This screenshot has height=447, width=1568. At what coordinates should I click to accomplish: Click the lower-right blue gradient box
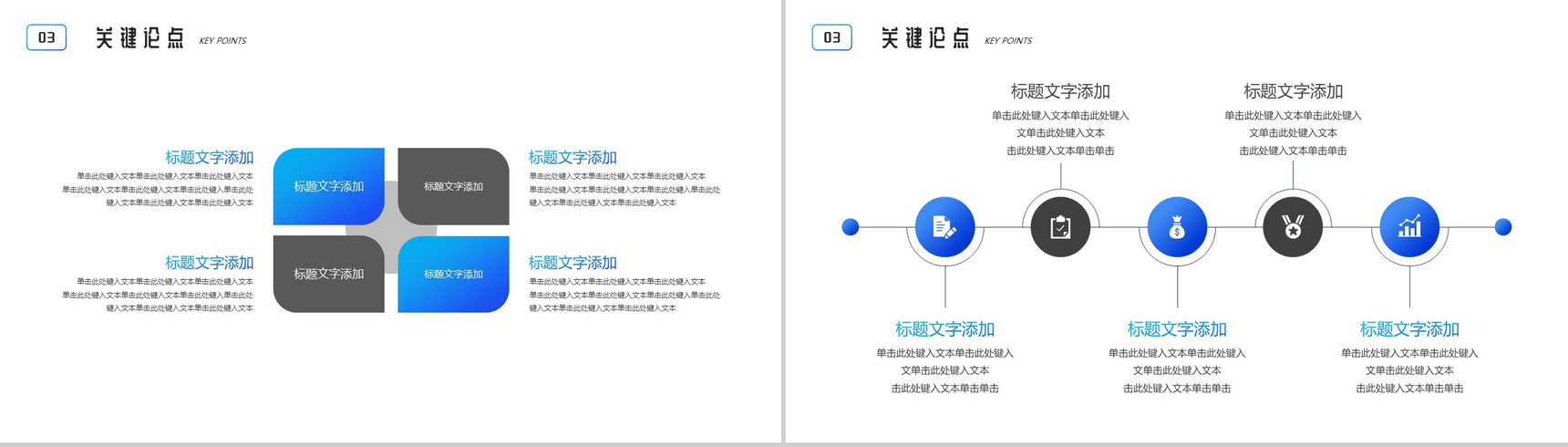tap(453, 274)
